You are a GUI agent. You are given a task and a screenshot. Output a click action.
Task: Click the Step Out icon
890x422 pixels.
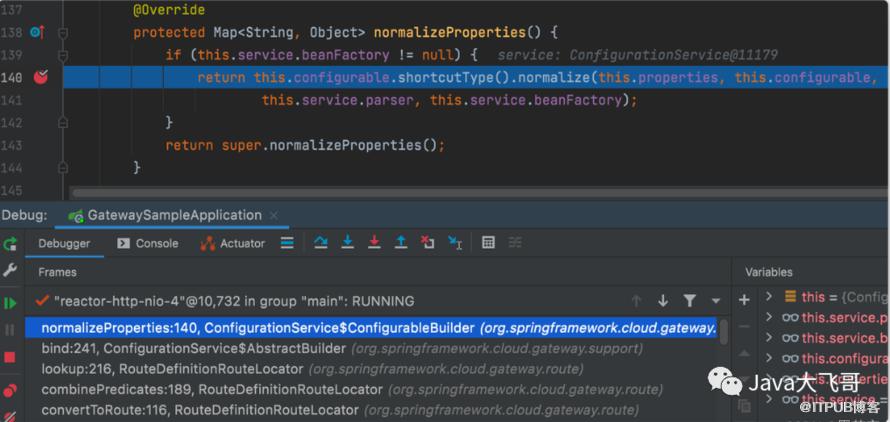click(401, 243)
